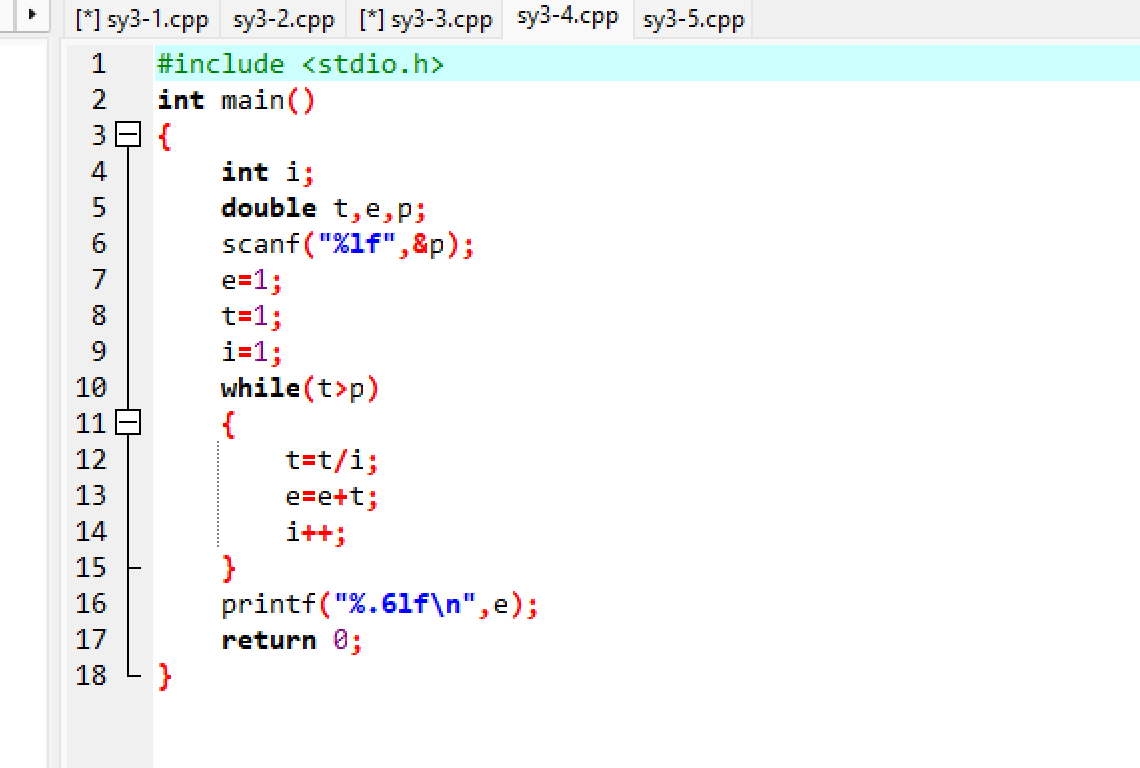
Task: Click the 'i=1;' statement
Action: tap(252, 352)
